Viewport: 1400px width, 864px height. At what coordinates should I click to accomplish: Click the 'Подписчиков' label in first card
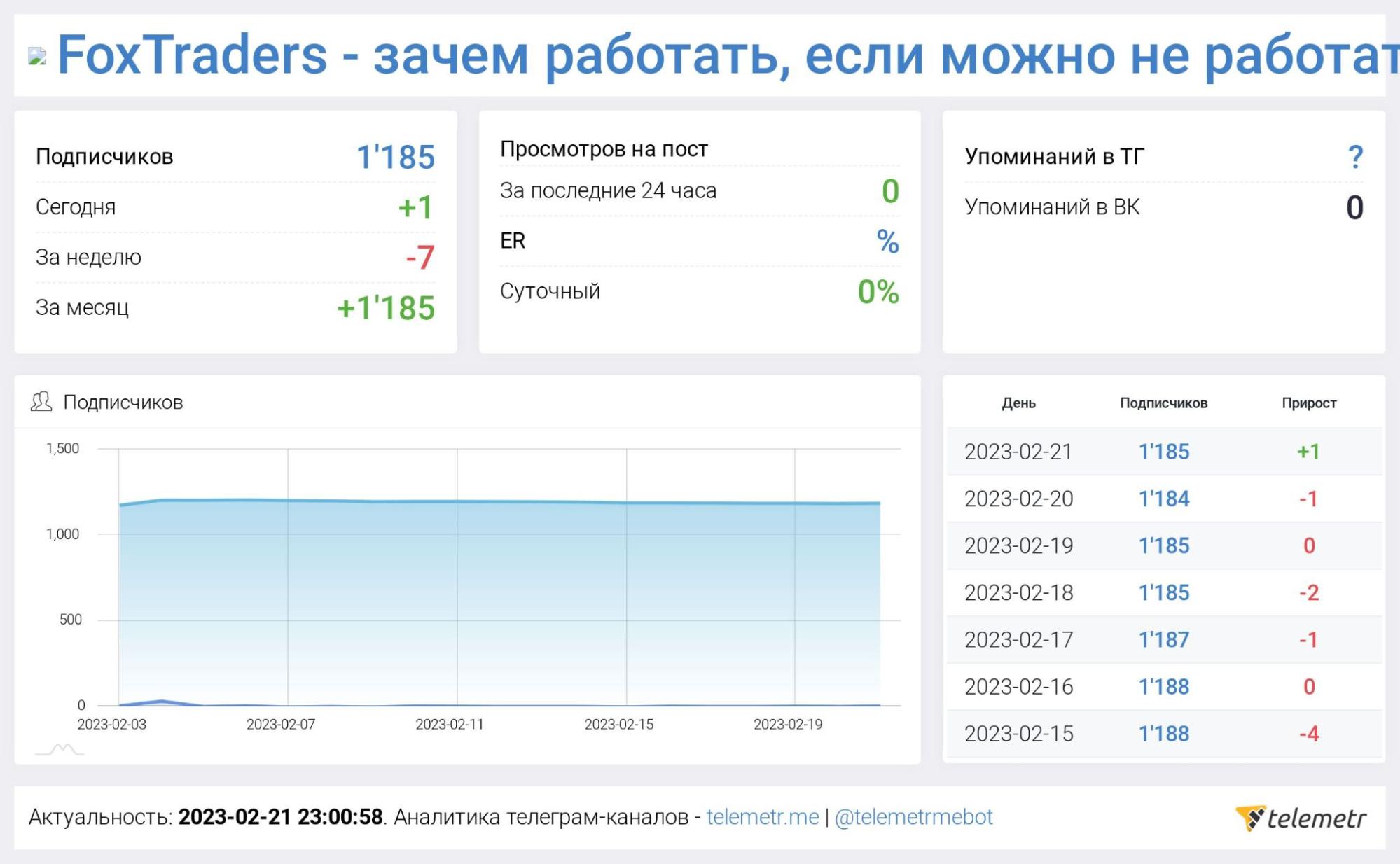tap(104, 156)
